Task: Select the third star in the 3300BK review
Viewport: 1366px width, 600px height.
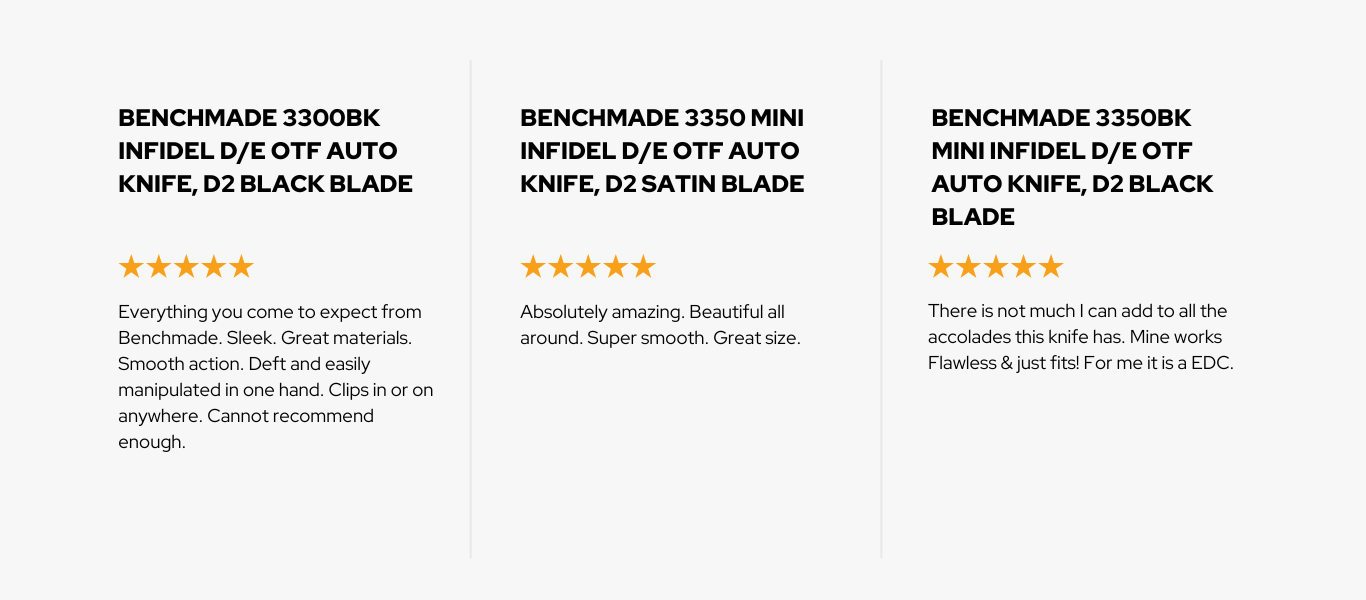Action: pos(186,267)
